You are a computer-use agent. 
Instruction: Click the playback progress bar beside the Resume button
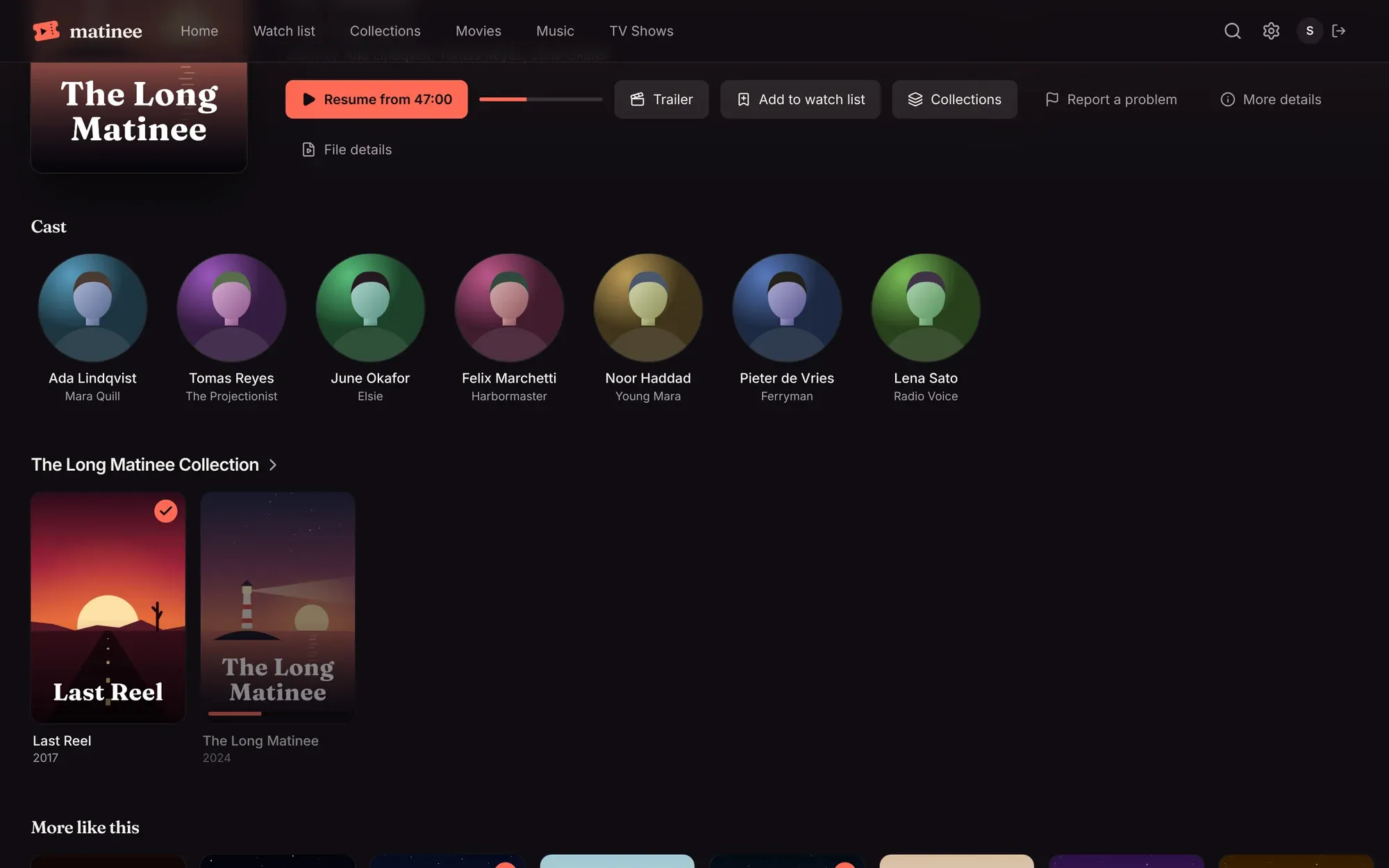(x=540, y=99)
